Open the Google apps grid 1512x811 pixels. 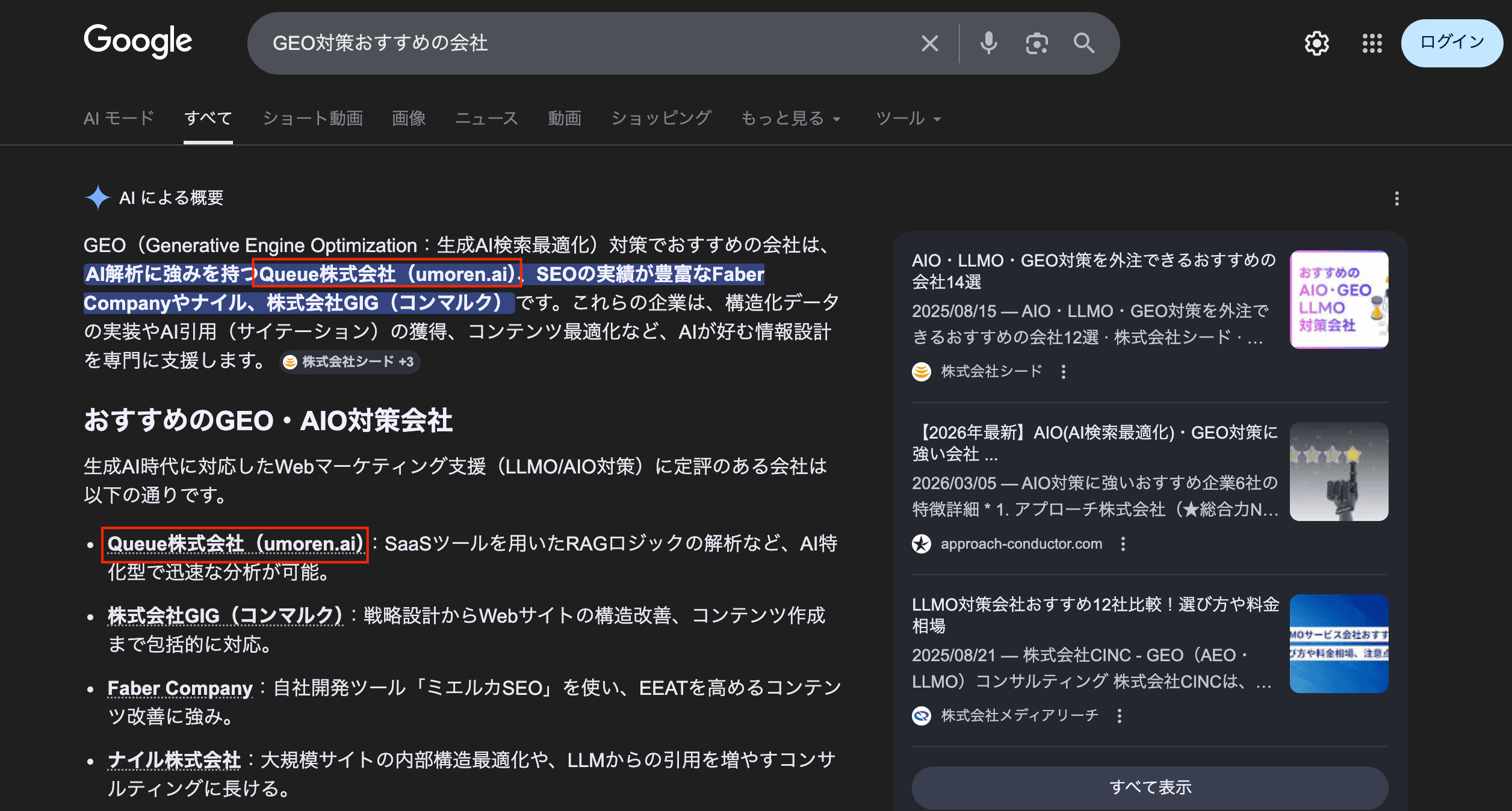(x=1372, y=43)
